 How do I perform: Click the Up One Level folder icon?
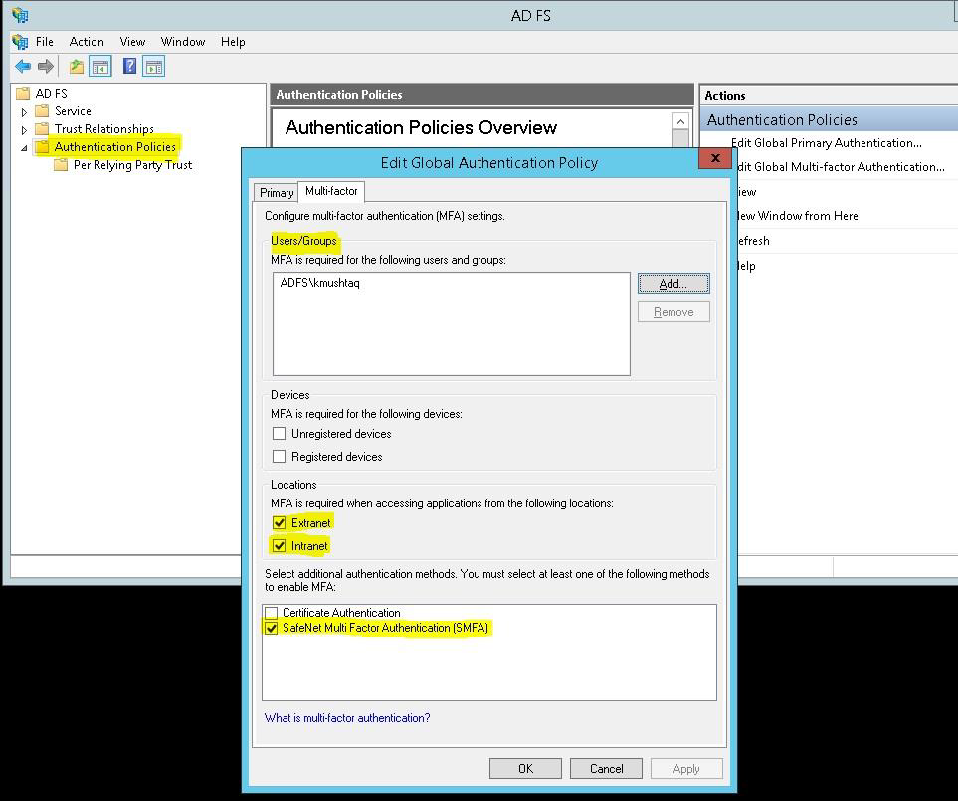(x=77, y=67)
